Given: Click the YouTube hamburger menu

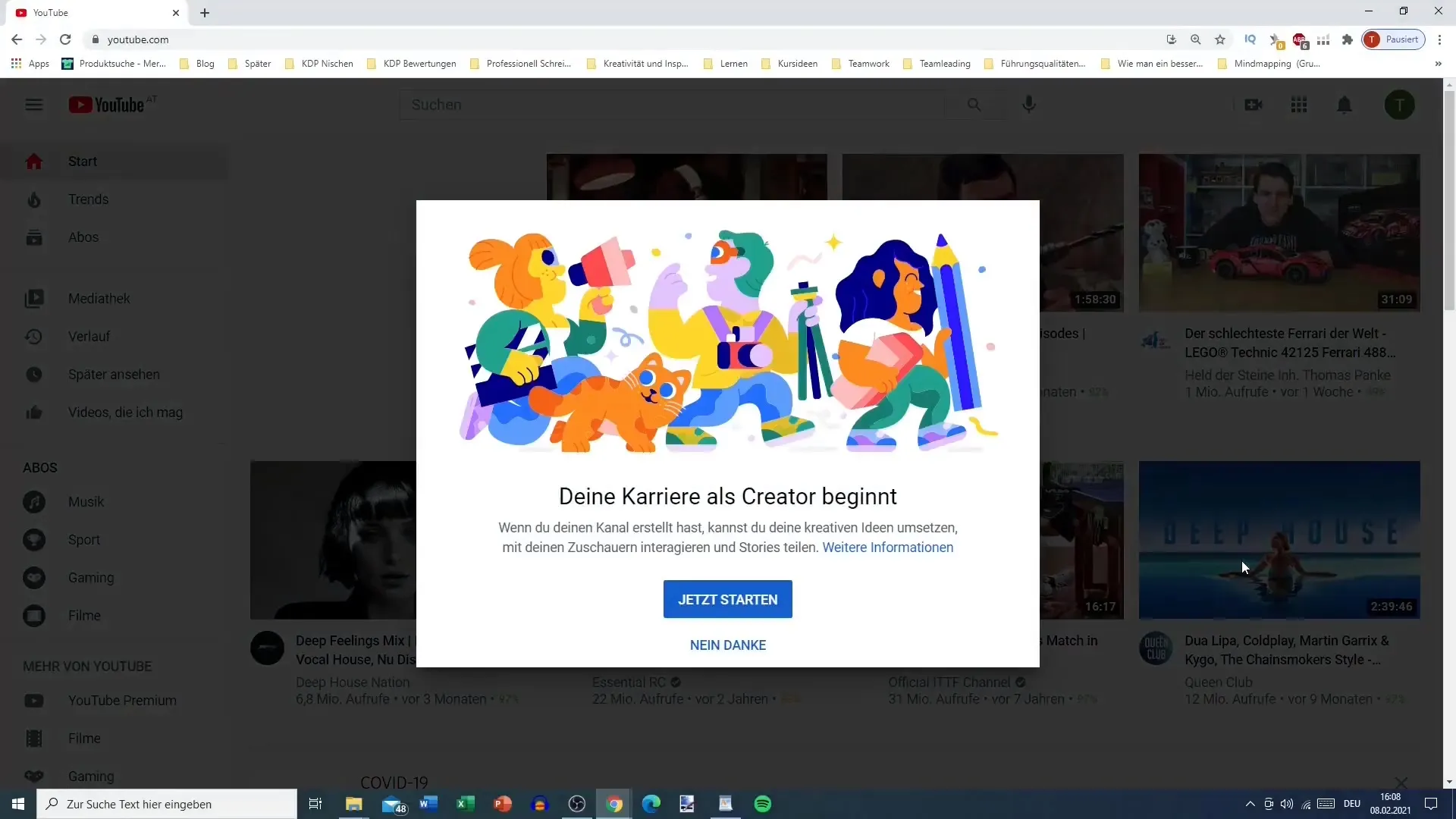Looking at the screenshot, I should point(34,104).
